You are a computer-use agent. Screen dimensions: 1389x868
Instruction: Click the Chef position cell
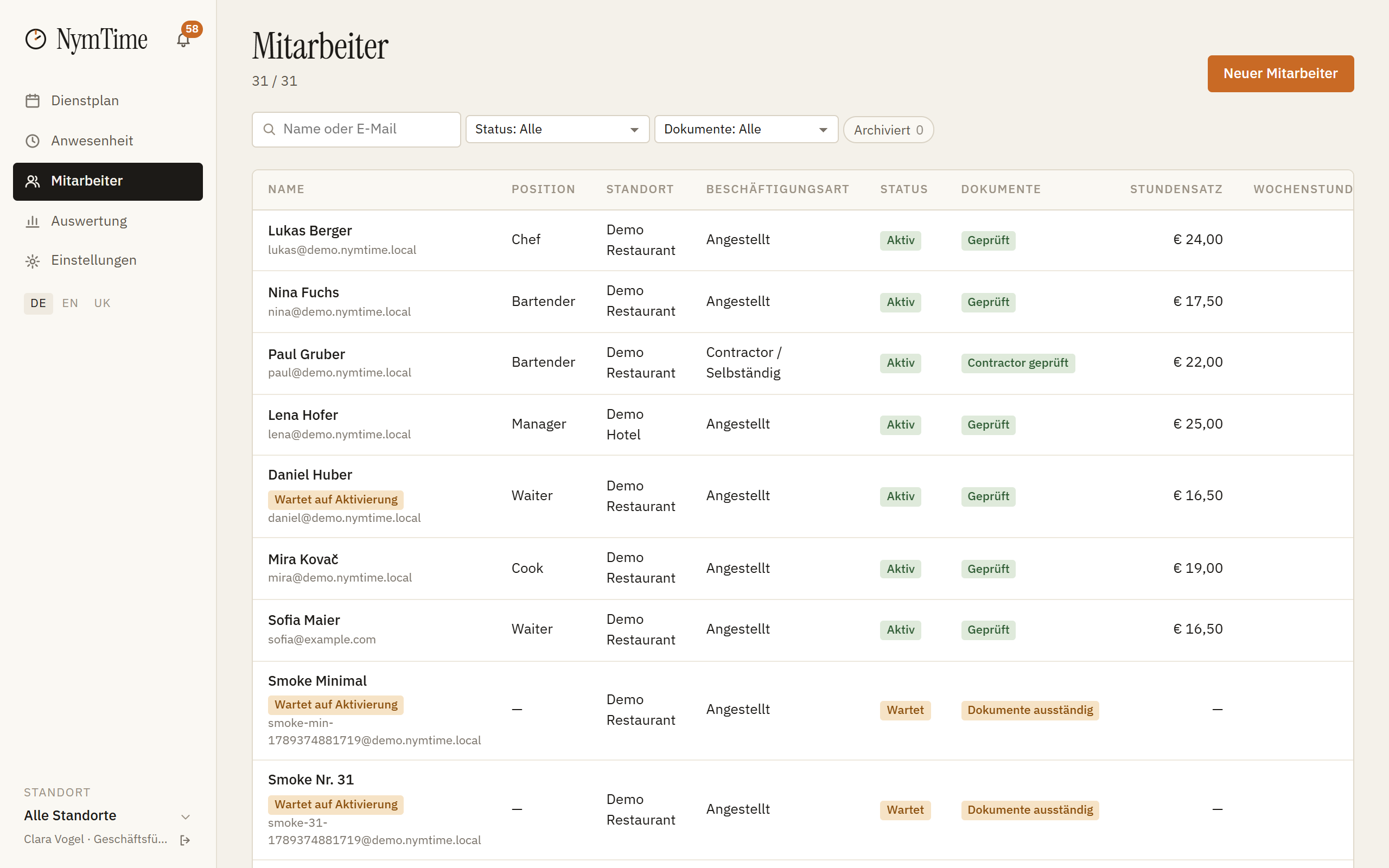526,240
